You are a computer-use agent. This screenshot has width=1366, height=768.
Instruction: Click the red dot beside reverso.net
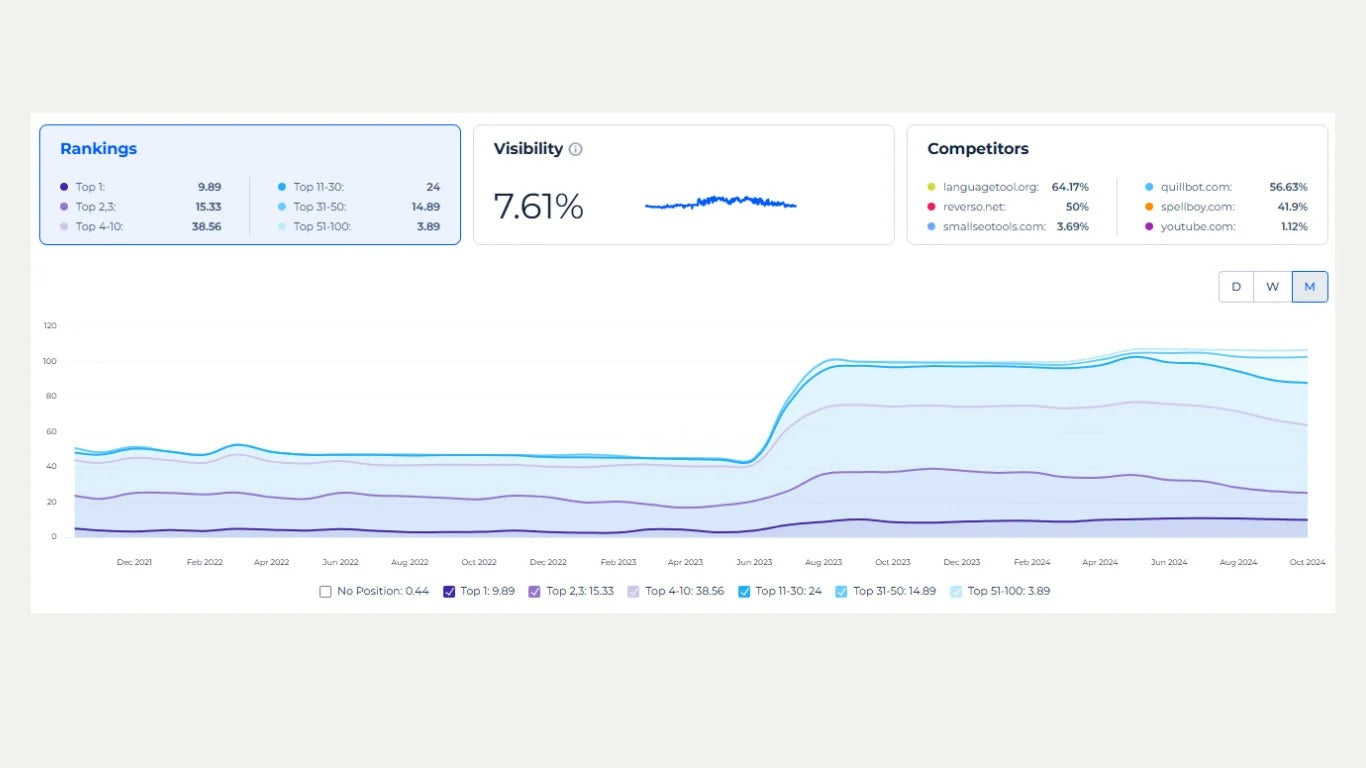pyautogui.click(x=931, y=207)
